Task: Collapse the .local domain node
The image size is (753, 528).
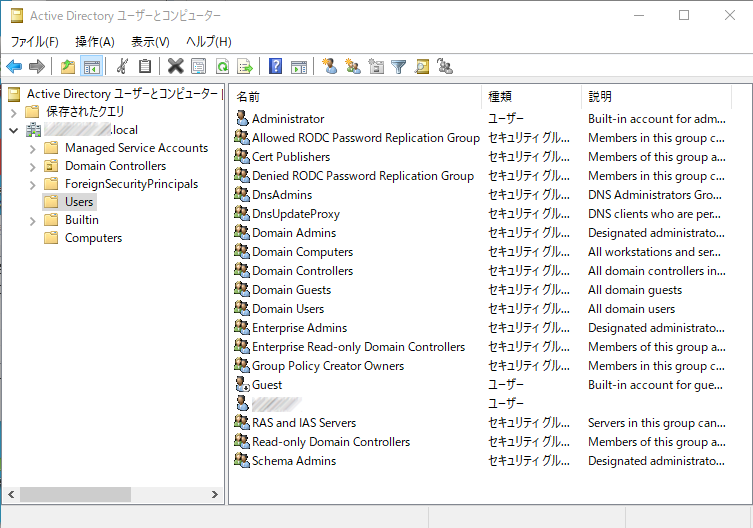Action: (13, 130)
